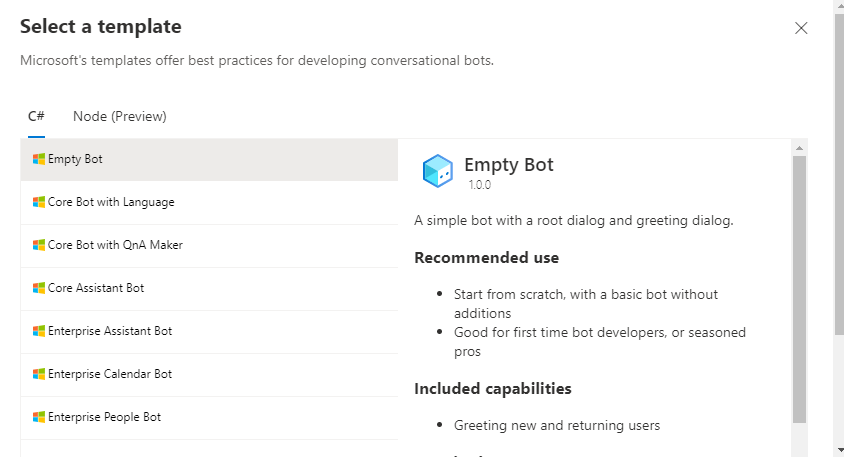
Task: Click Microsoft logo beside Empty Bot
Action: [x=39, y=159]
